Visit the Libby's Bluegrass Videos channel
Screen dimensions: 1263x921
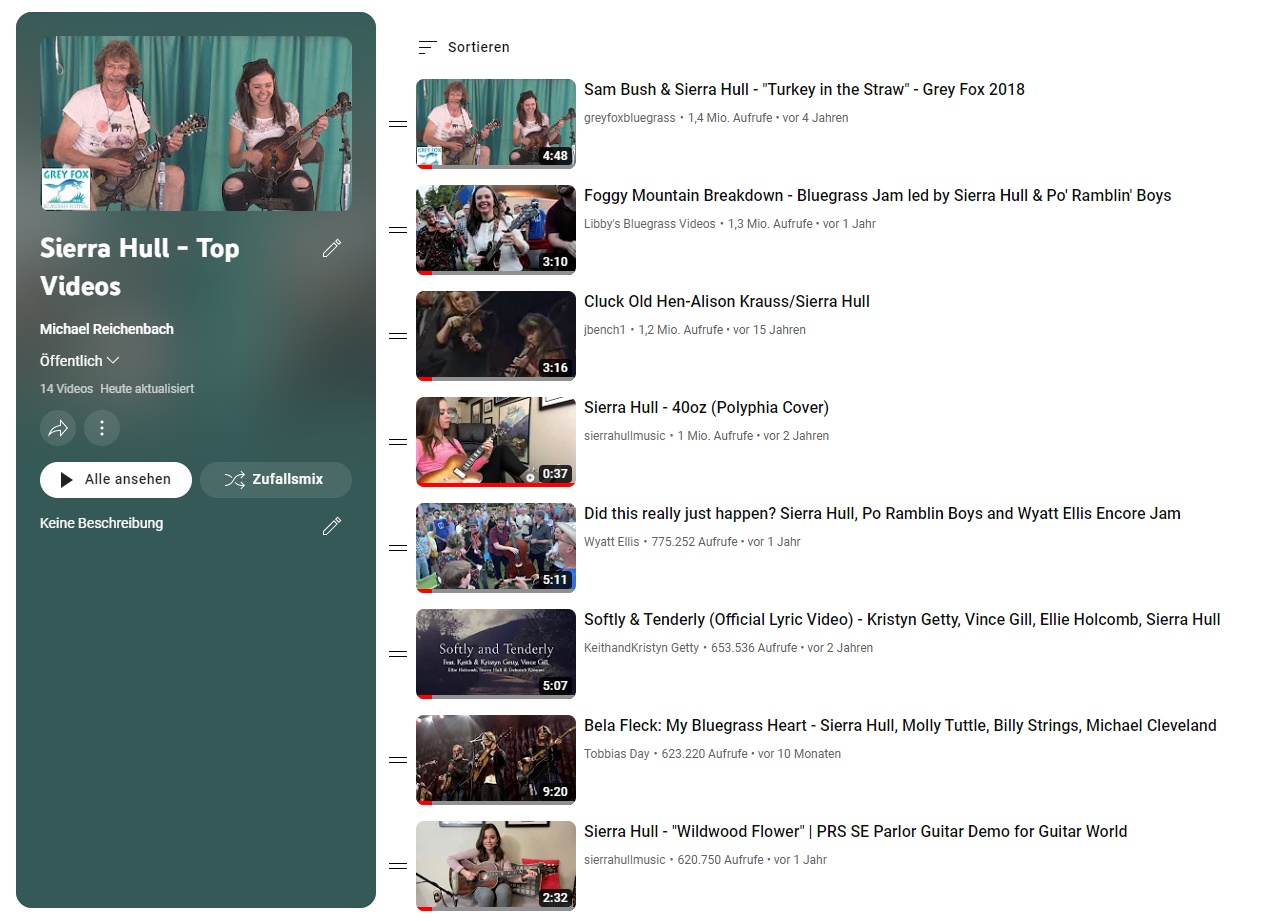tap(650, 224)
